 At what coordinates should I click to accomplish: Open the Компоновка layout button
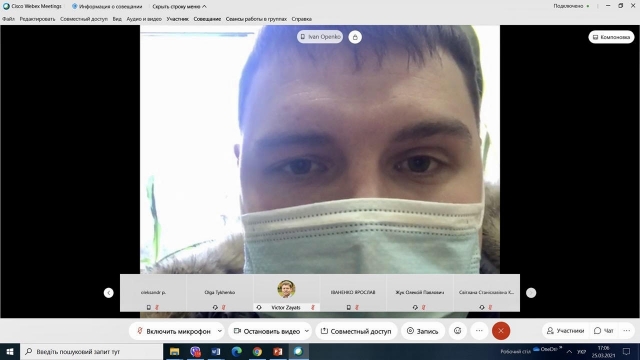click(611, 37)
